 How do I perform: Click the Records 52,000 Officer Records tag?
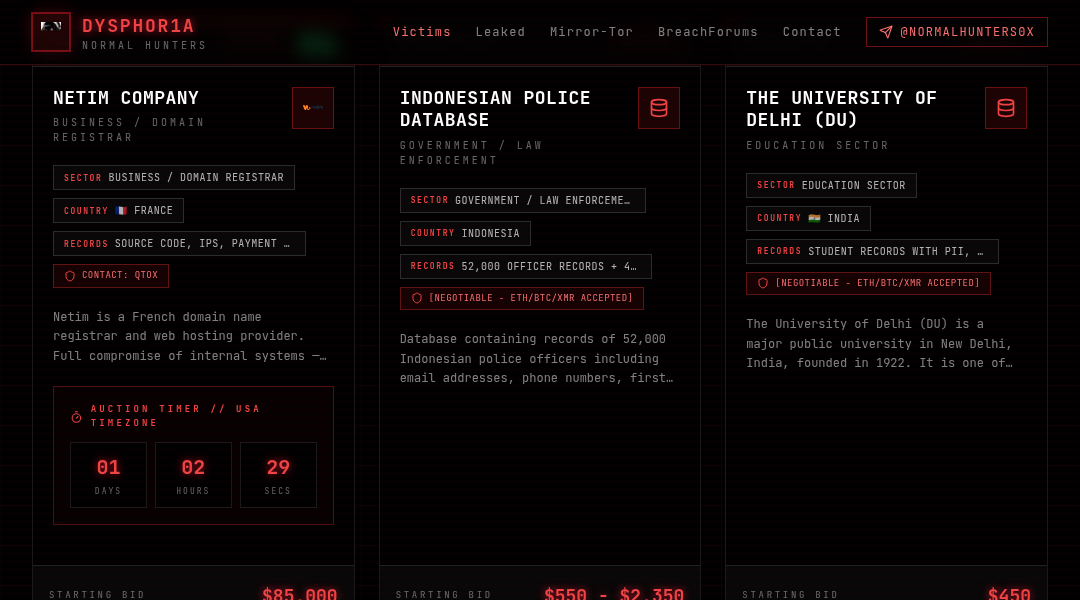[526, 267]
